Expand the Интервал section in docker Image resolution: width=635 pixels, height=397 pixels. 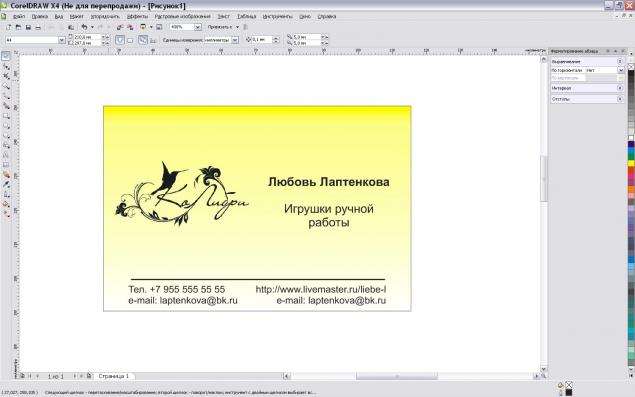click(x=620, y=88)
